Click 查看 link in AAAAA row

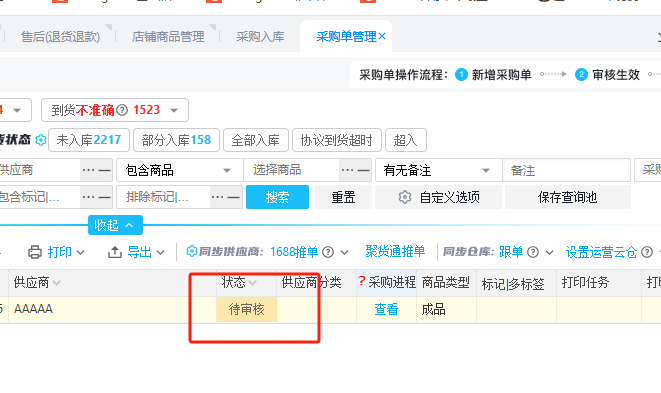(x=386, y=310)
